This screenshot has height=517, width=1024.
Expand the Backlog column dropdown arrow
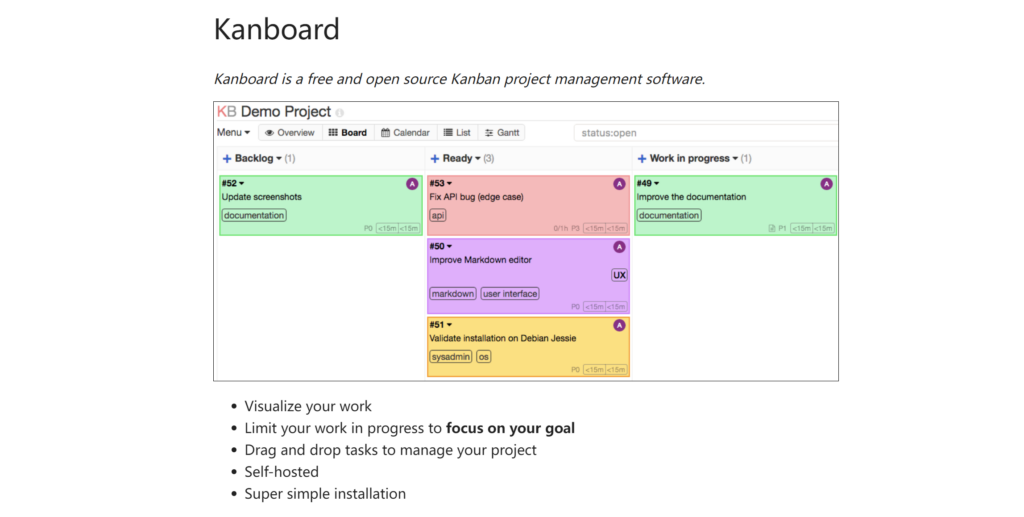point(277,158)
